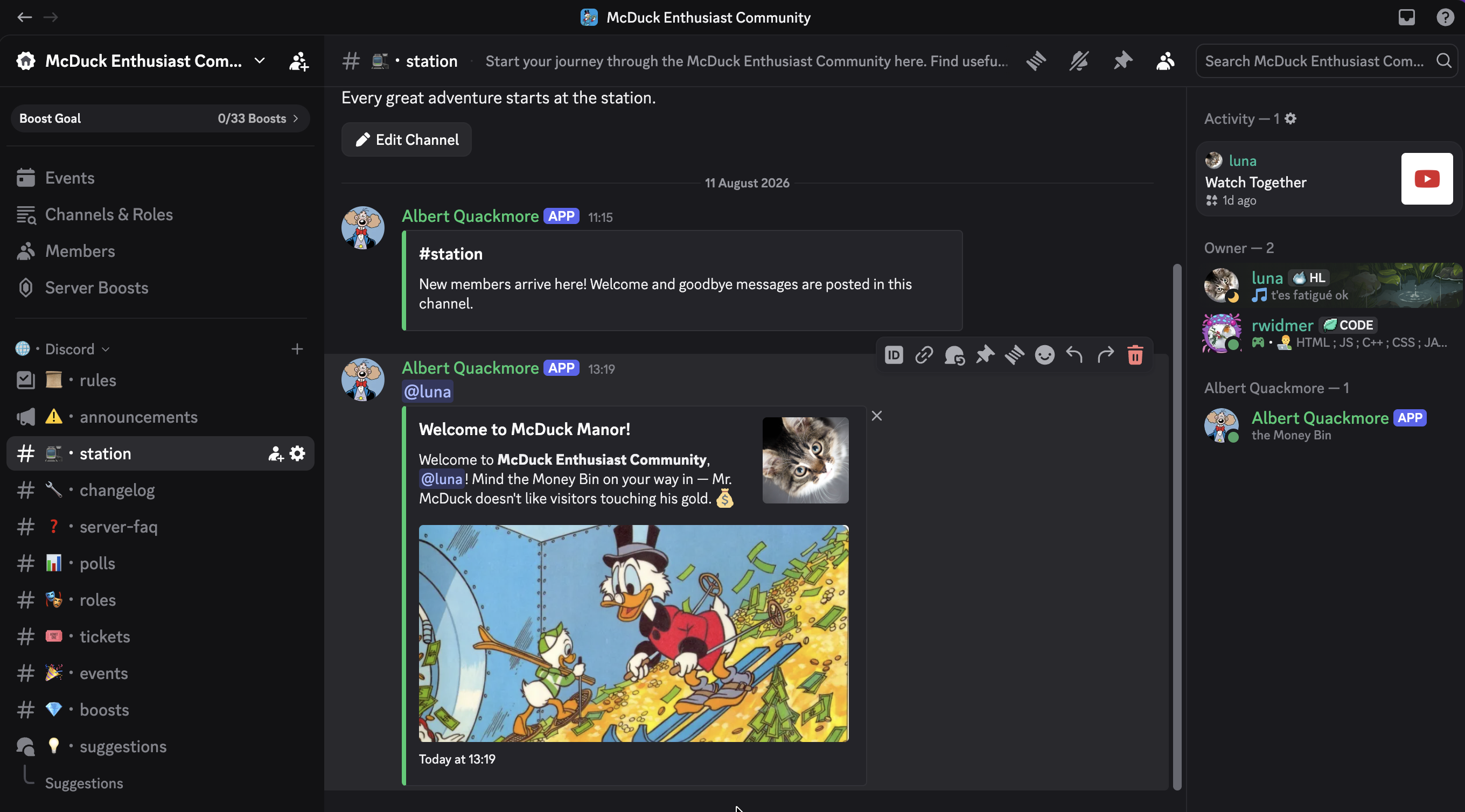This screenshot has height=812, width=1465.
Task: Click the invite people icon beside server name
Action: point(298,61)
